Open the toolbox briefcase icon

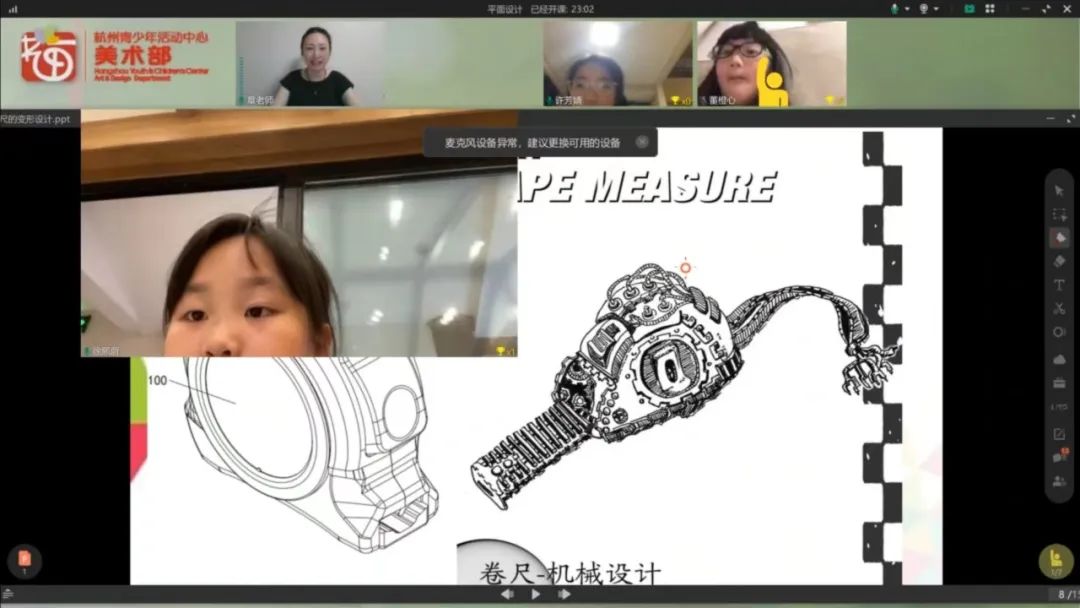pos(1059,383)
